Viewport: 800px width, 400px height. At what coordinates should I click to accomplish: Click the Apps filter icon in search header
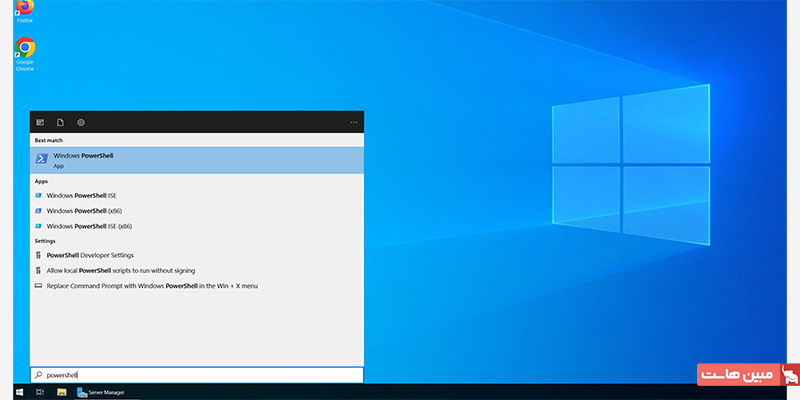click(40, 122)
